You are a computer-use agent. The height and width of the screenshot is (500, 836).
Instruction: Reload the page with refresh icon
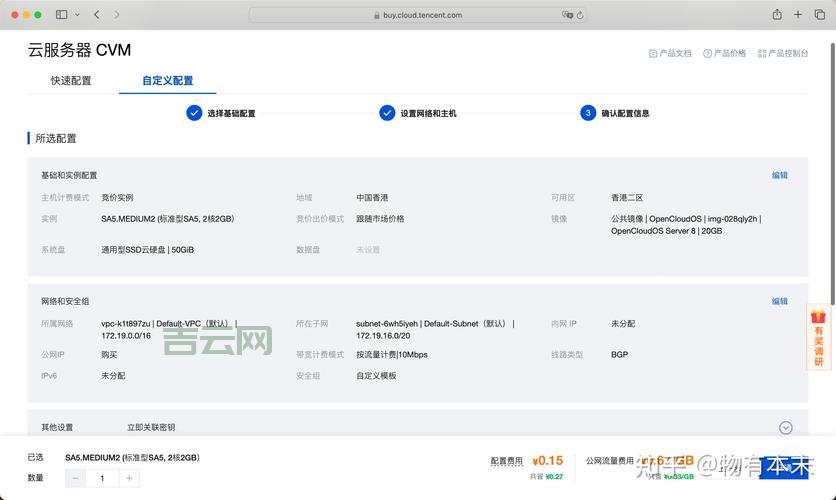[580, 15]
